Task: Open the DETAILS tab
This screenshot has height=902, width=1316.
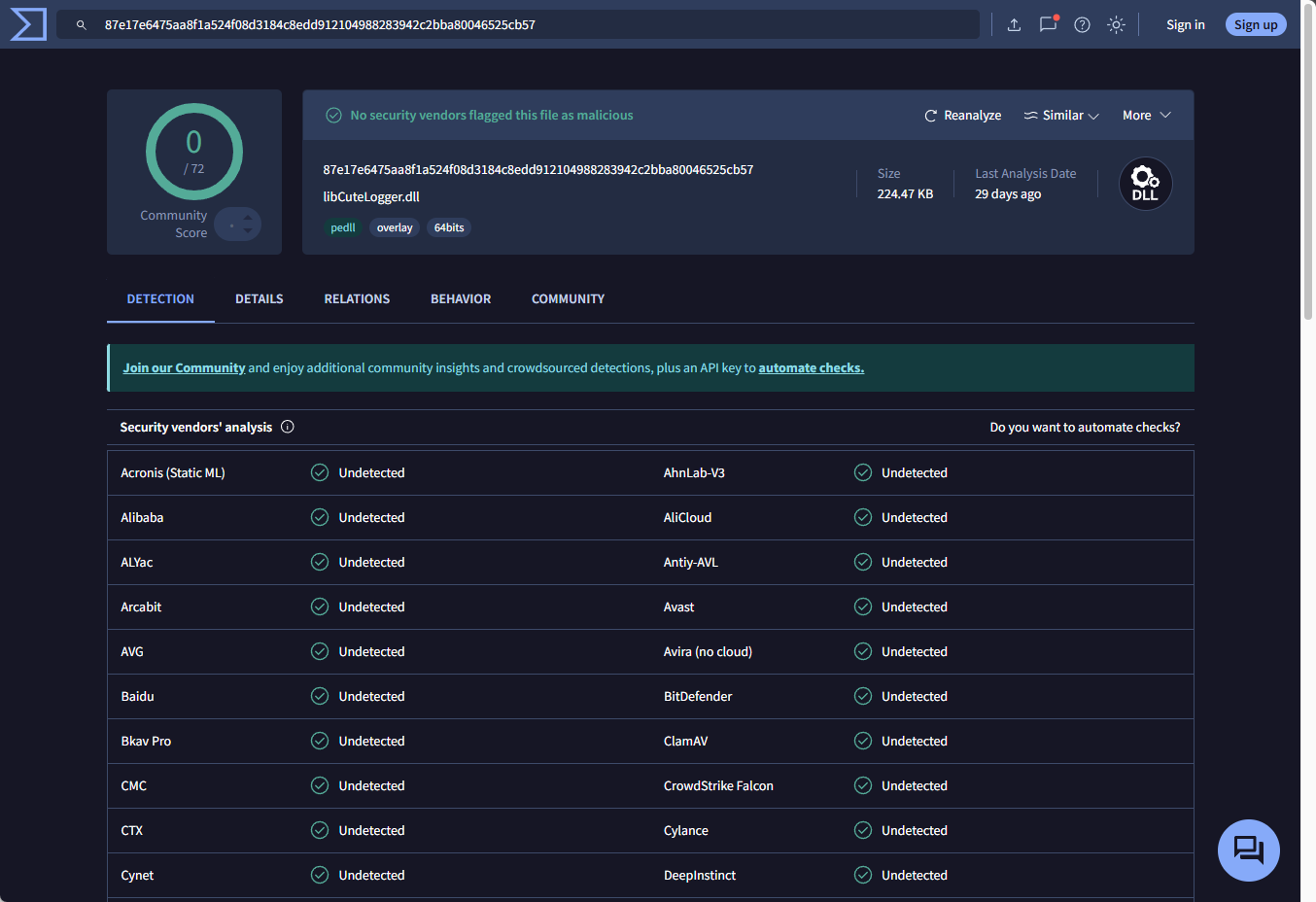Action: (260, 298)
